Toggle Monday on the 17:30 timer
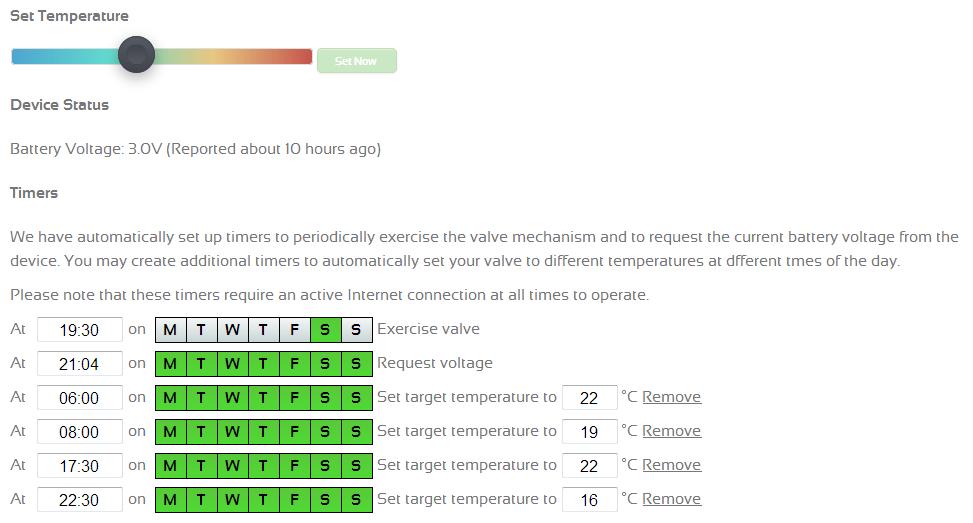This screenshot has height=523, width=973. [170, 466]
